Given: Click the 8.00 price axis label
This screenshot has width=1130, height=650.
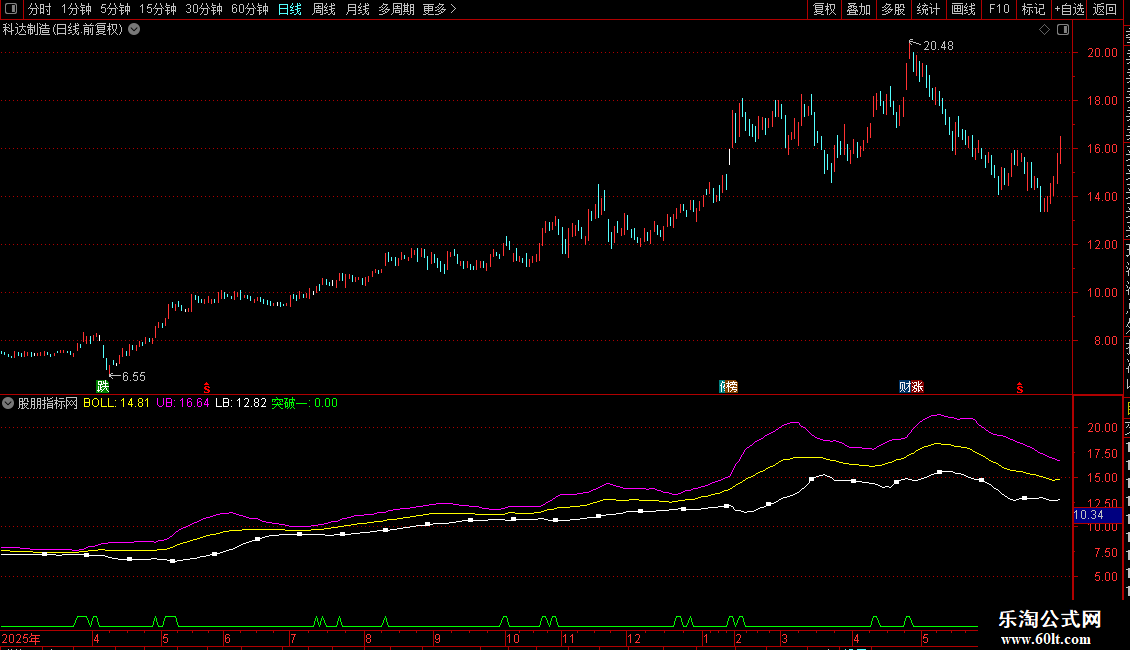Looking at the screenshot, I should point(1105,341).
